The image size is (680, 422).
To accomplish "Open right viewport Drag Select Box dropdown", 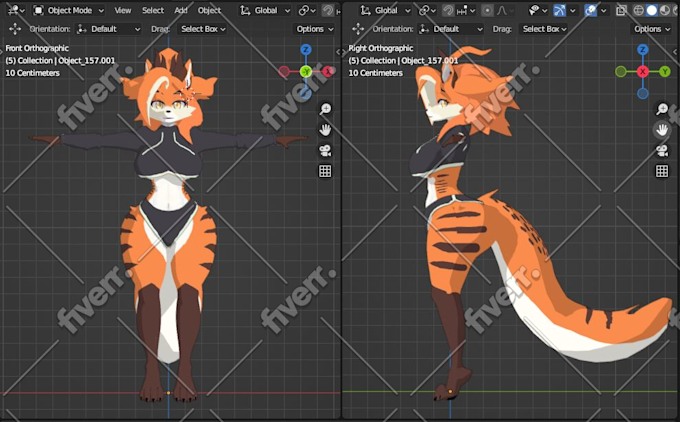I will (x=545, y=29).
